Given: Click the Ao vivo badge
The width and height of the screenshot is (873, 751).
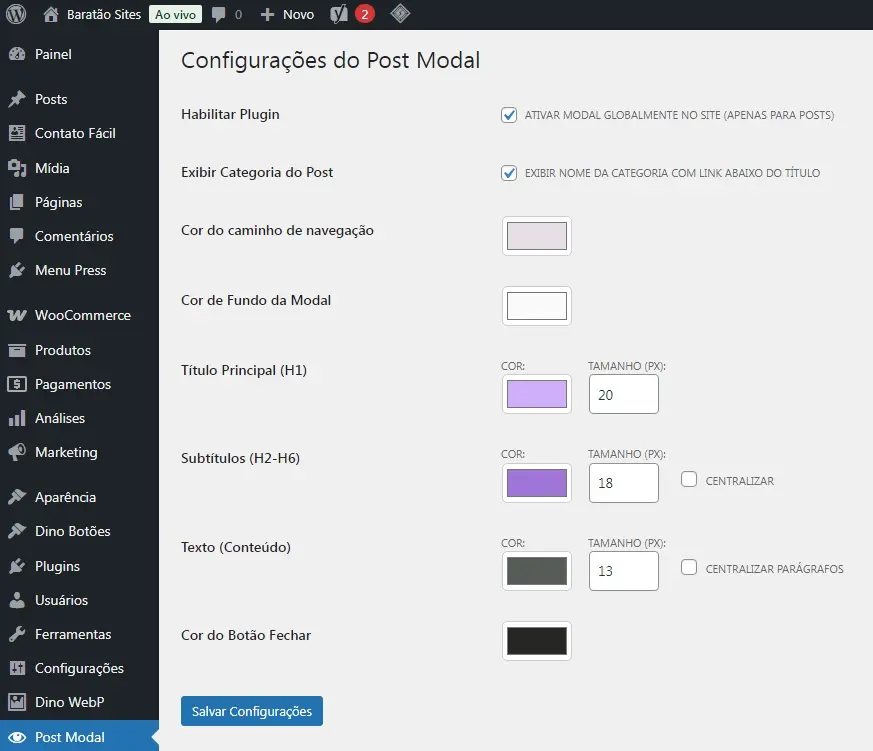Looking at the screenshot, I should coord(176,14).
